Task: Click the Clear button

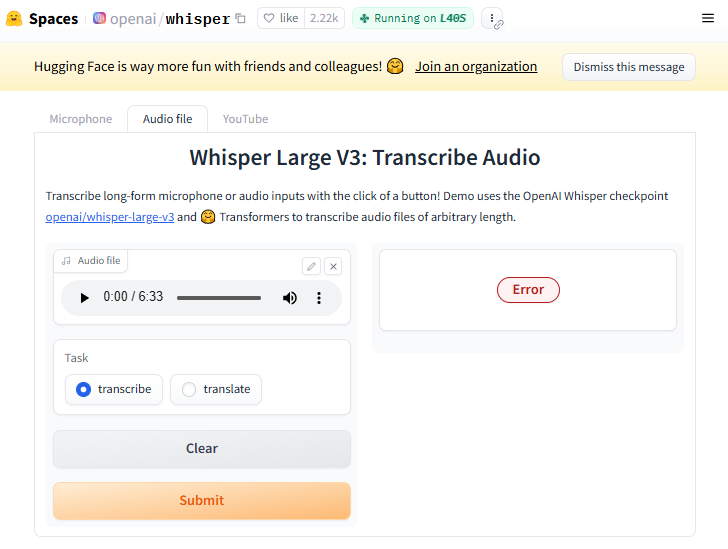Action: (x=202, y=449)
